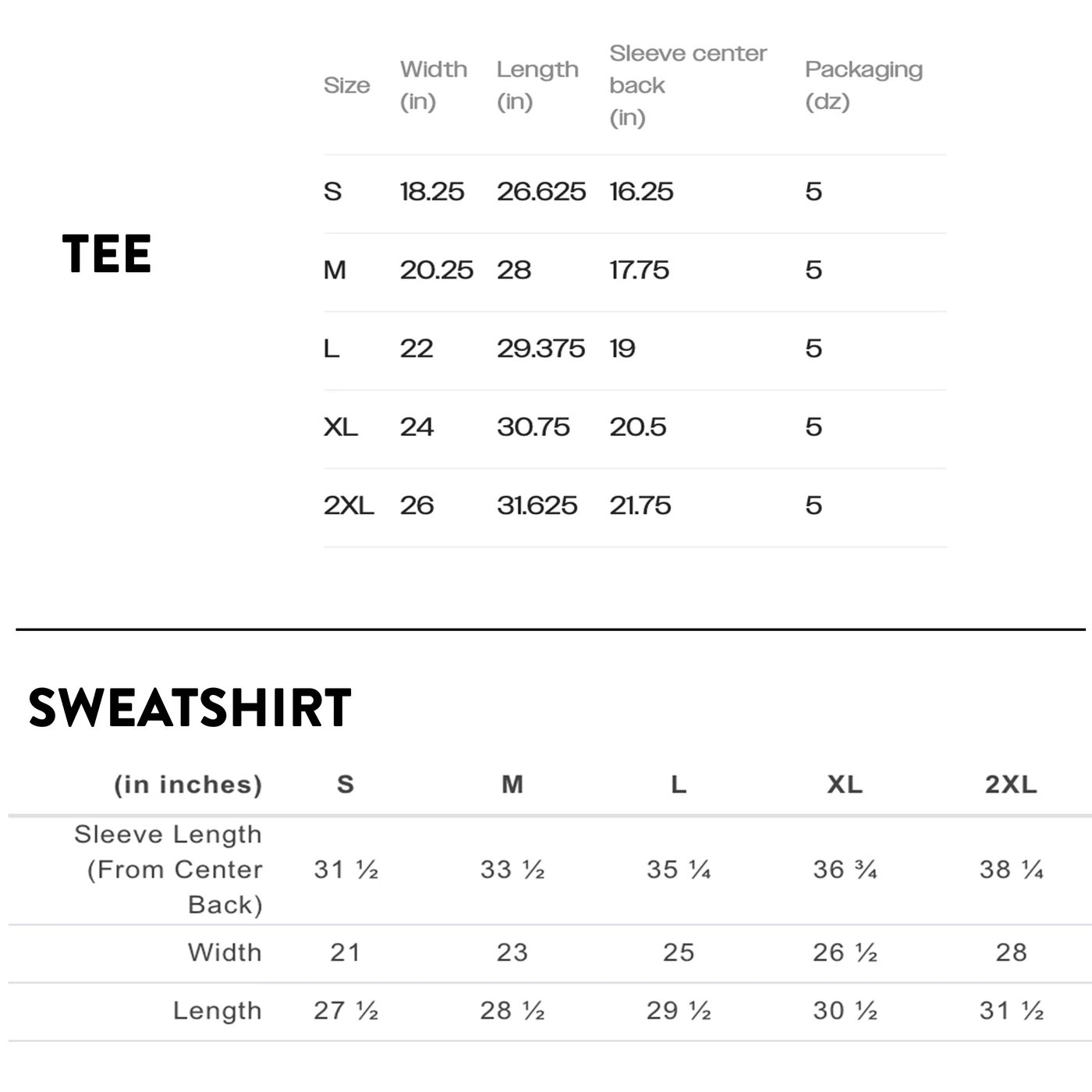Select the tee size S width 18.25

[x=431, y=192]
